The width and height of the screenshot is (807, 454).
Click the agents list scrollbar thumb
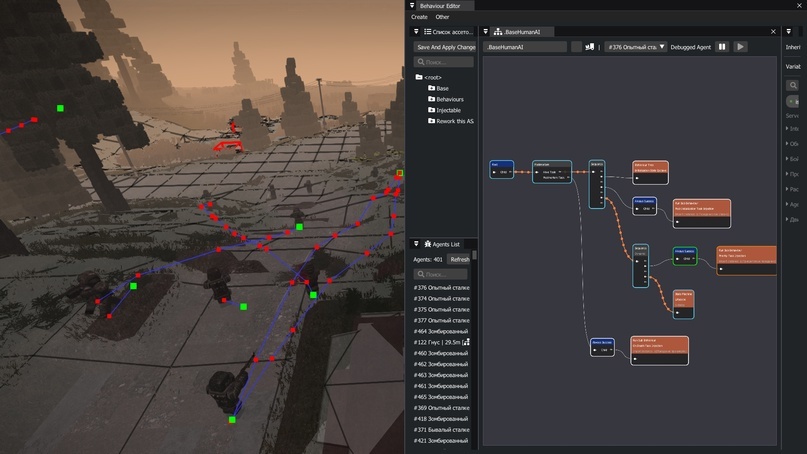(475, 256)
